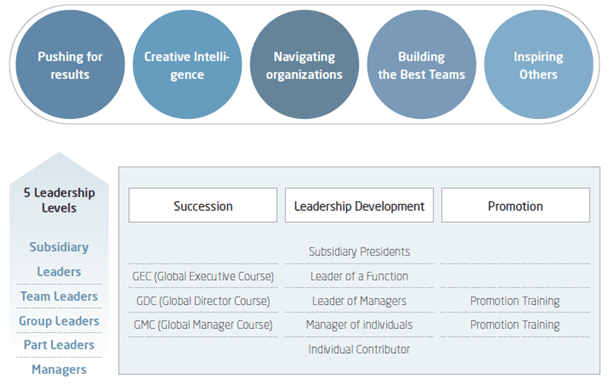This screenshot has width=608, height=384.
Task: Select Subsidiary Leaders in the levels list
Action: 59,259
